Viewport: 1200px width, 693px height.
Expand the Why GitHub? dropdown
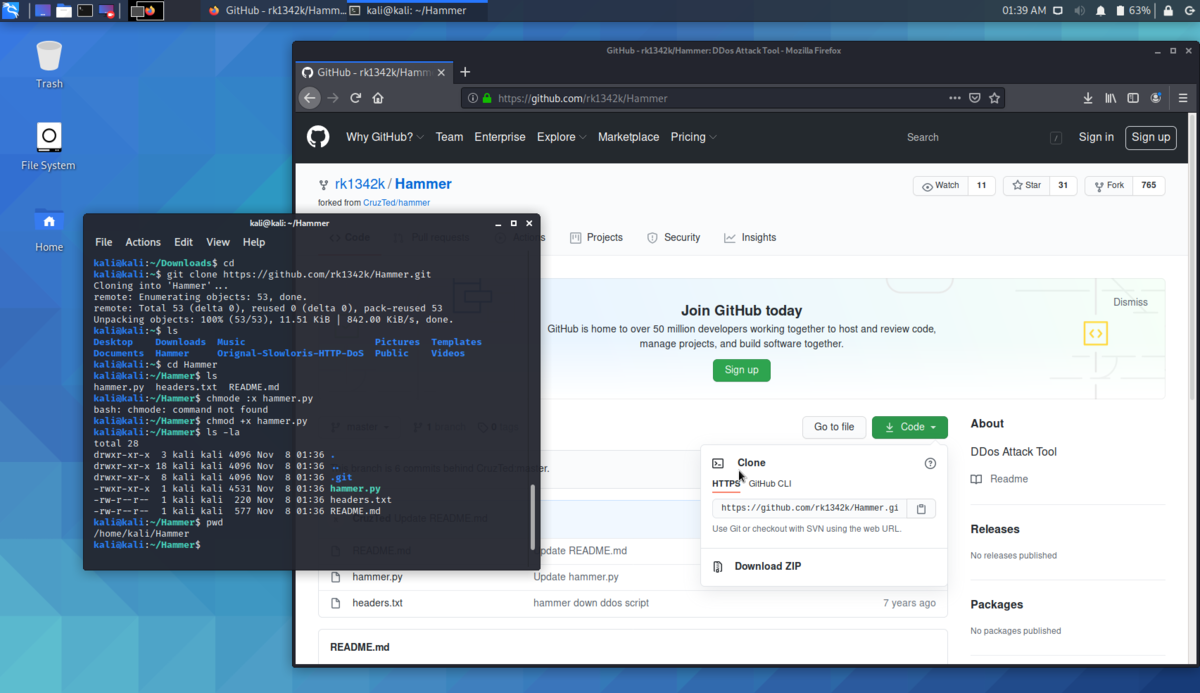(385, 137)
